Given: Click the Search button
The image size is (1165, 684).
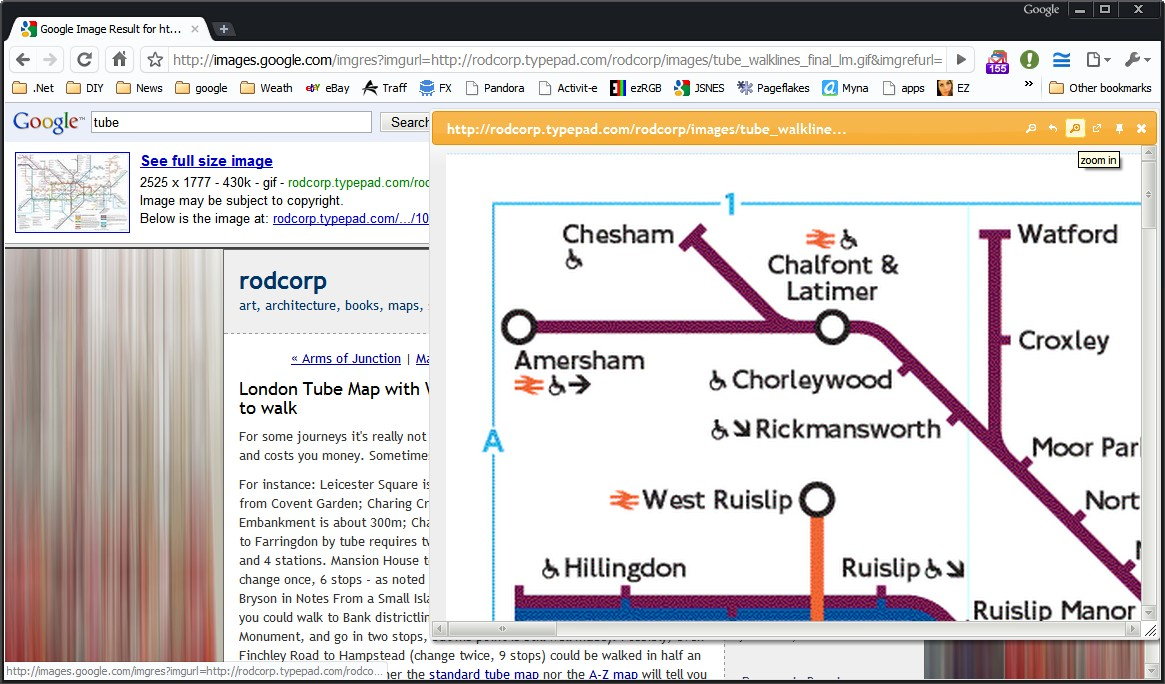Looking at the screenshot, I should [x=405, y=122].
